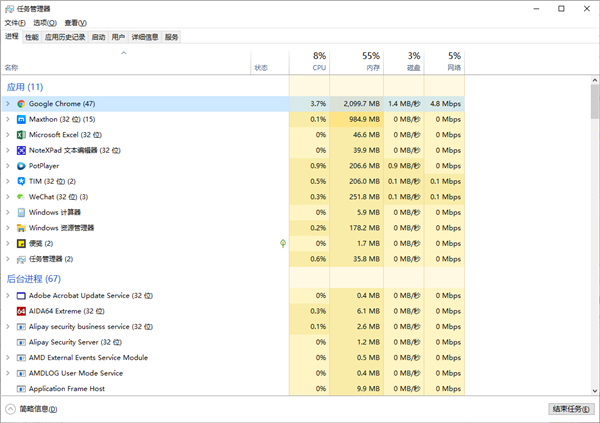Sort by the 内存 column header
Viewport: 600px width, 423px height.
coord(356,62)
